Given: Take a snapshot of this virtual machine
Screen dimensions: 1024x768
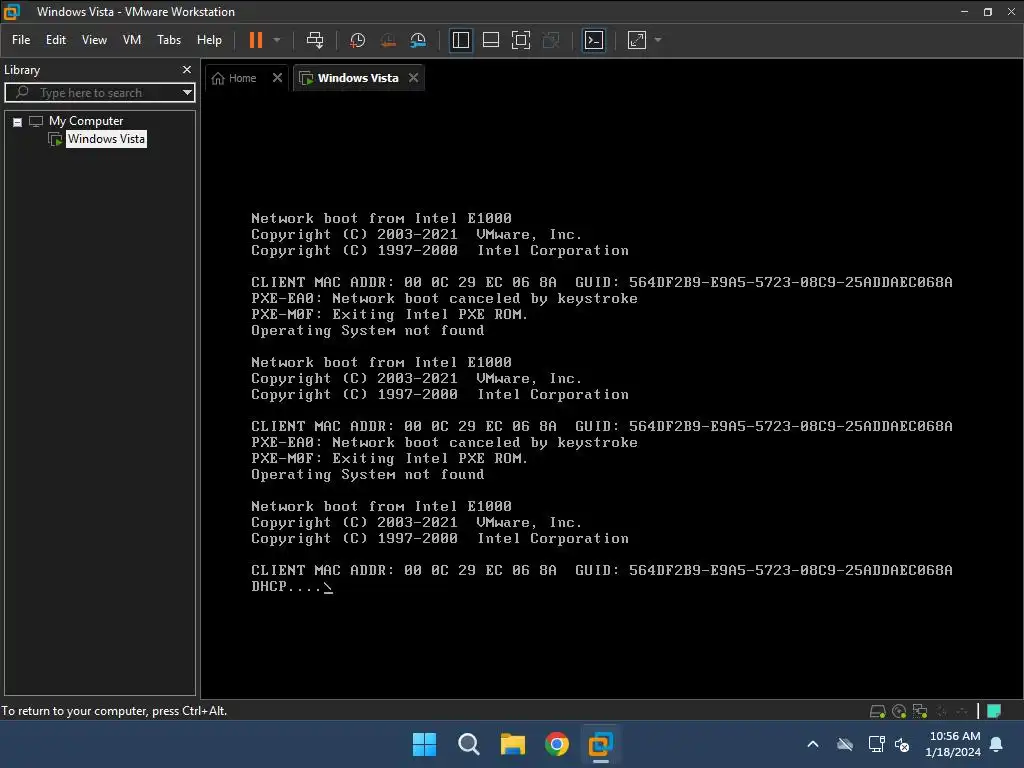Looking at the screenshot, I should click(357, 40).
